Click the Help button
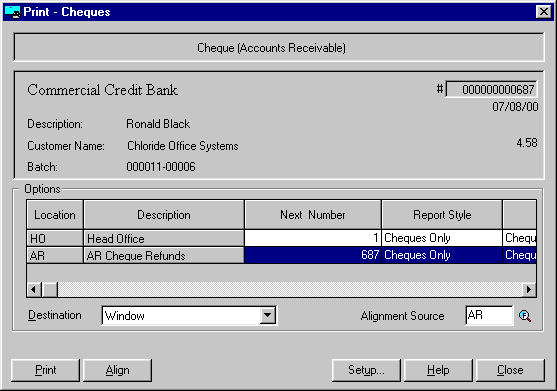557x391 pixels. [x=438, y=370]
